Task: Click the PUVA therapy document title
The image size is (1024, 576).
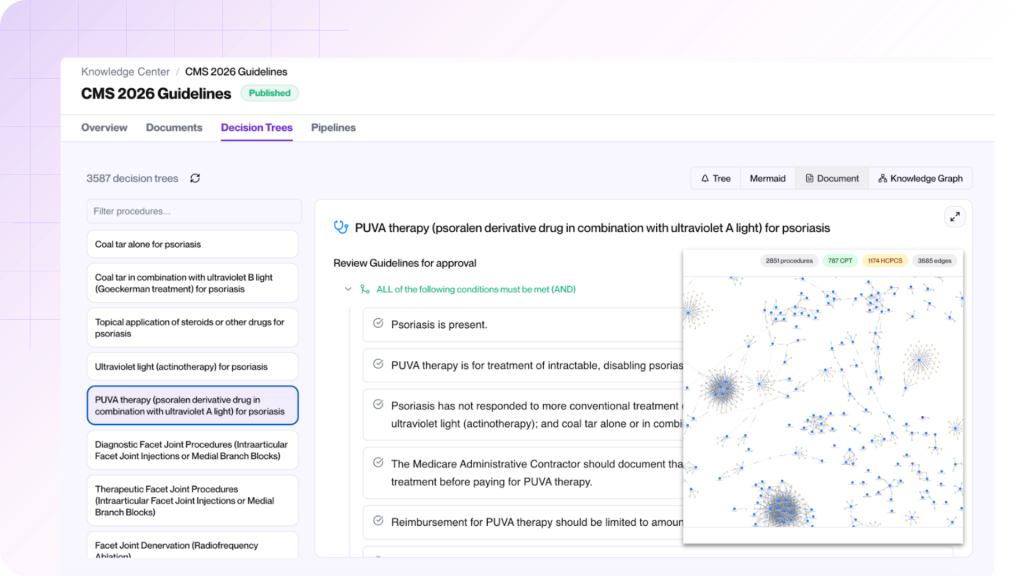Action: (592, 228)
